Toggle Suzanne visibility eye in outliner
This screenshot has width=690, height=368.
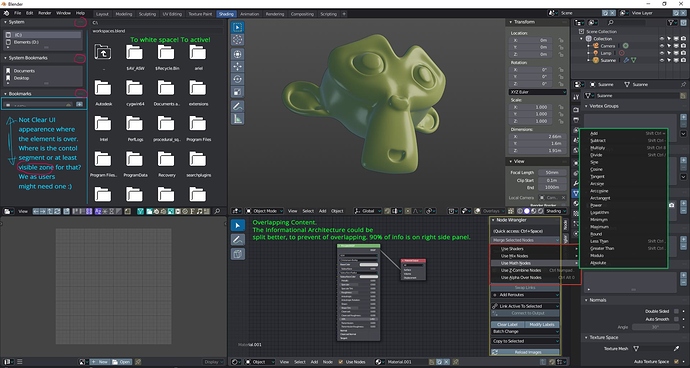[662, 60]
